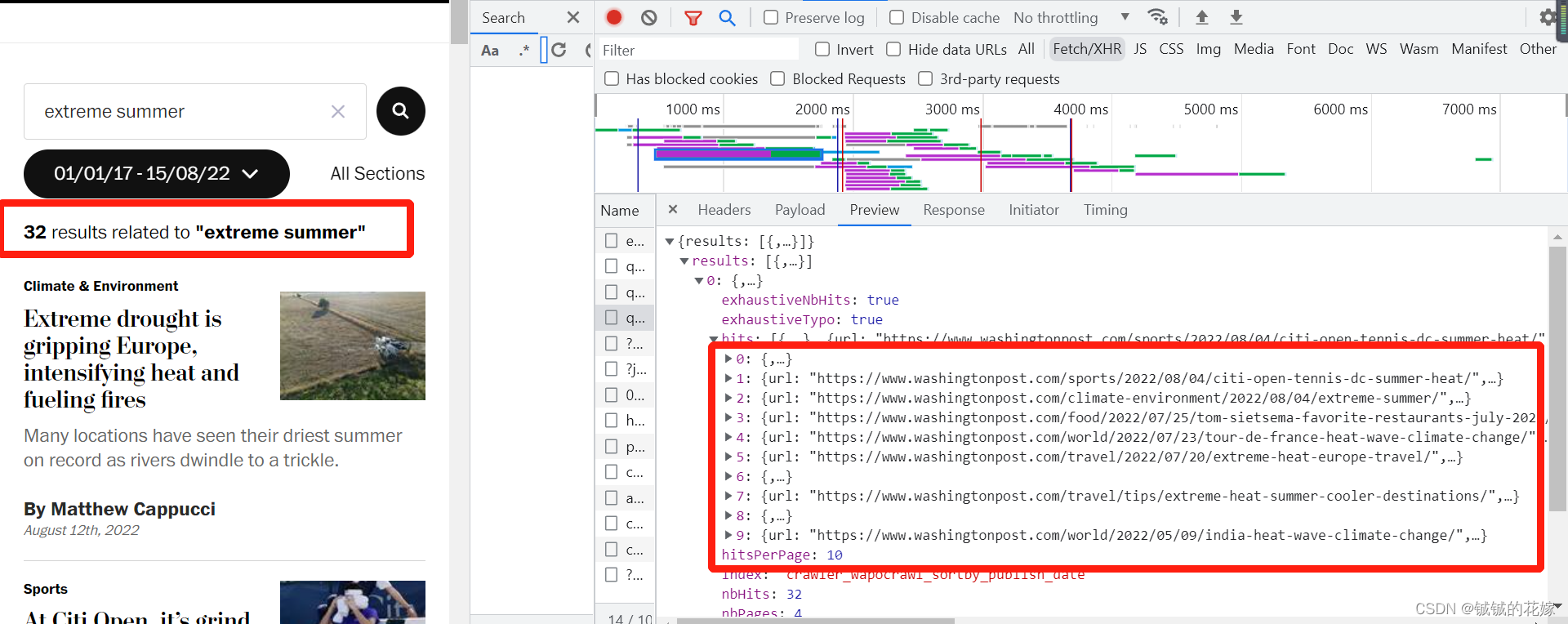Filter requests by CSS

tap(1171, 49)
